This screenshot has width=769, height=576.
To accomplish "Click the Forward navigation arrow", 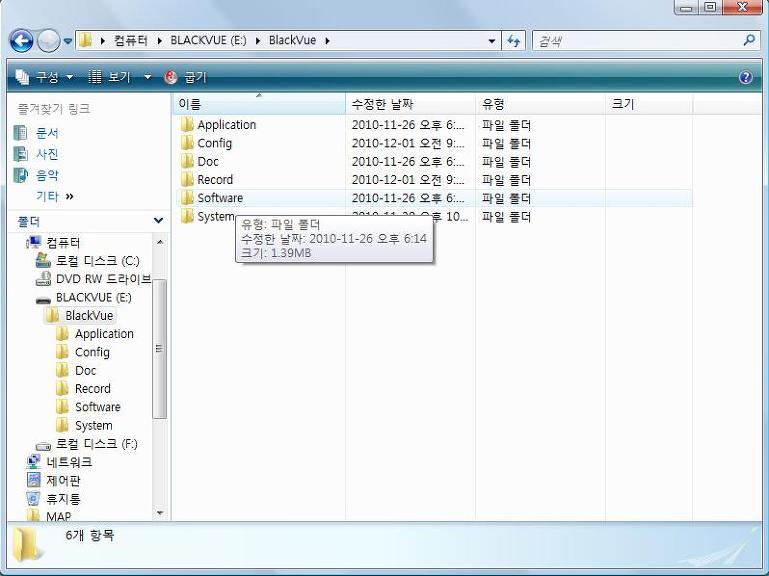I will 49,41.
